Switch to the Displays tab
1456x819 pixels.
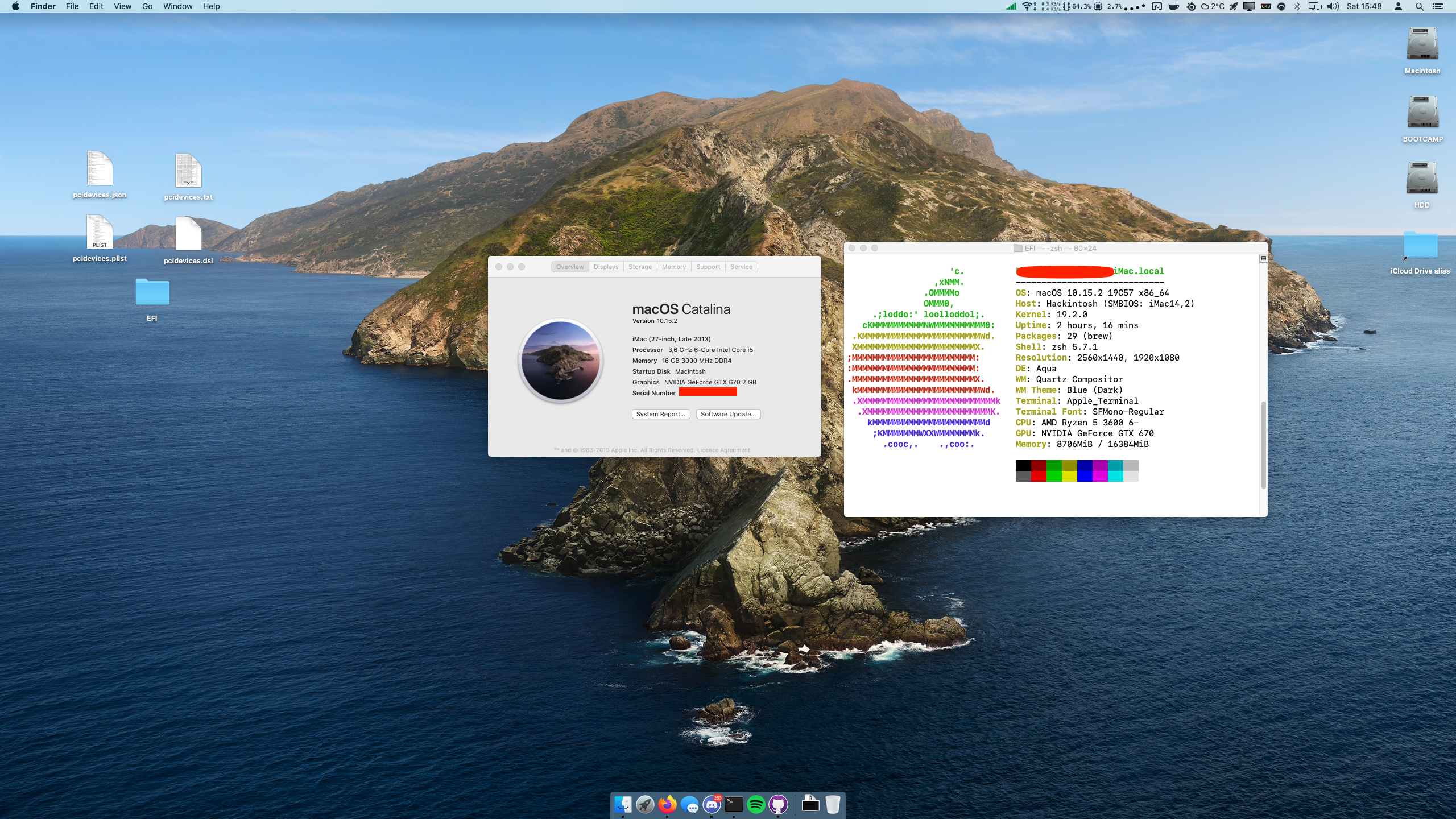click(x=606, y=267)
